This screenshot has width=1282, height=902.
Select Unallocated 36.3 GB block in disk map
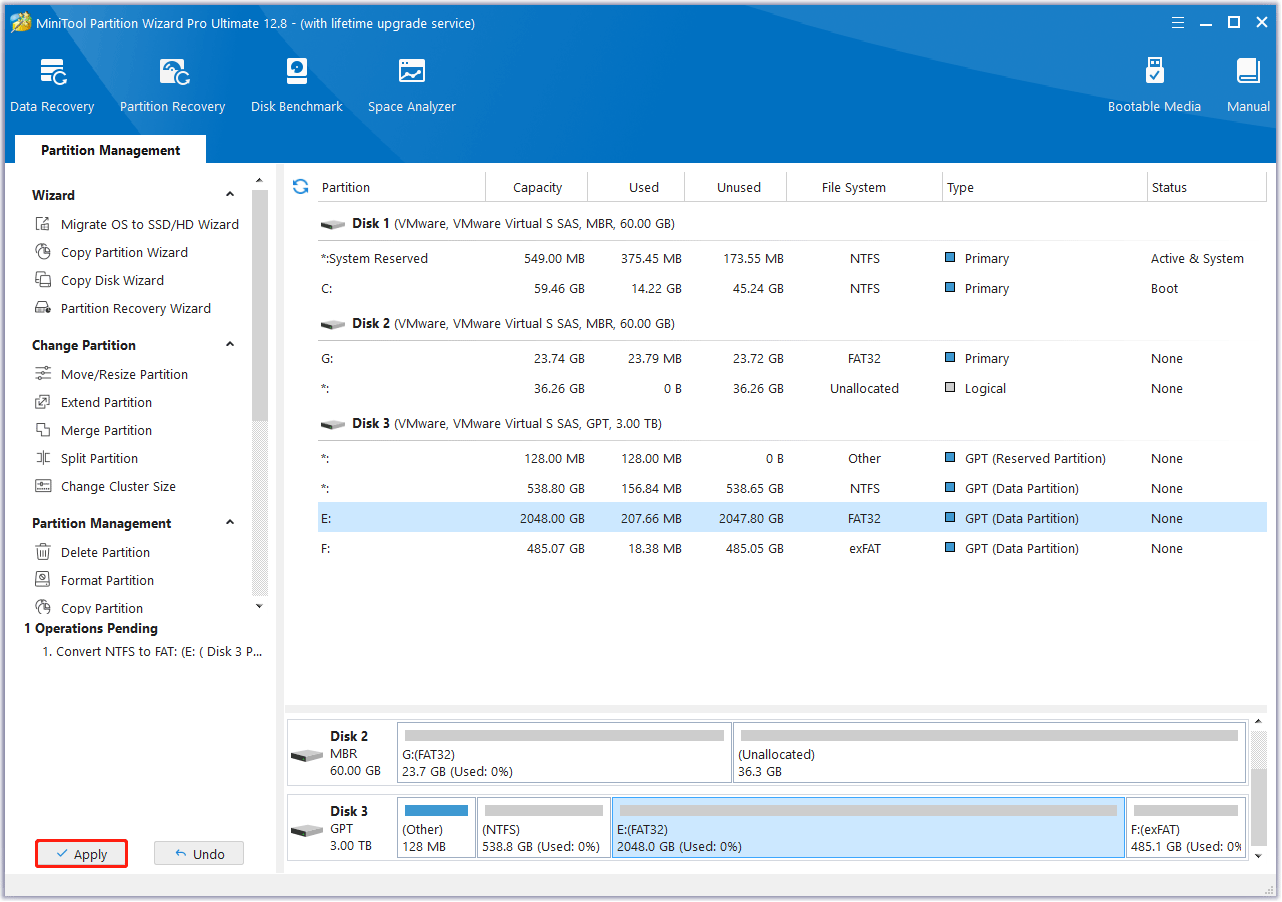coord(989,753)
